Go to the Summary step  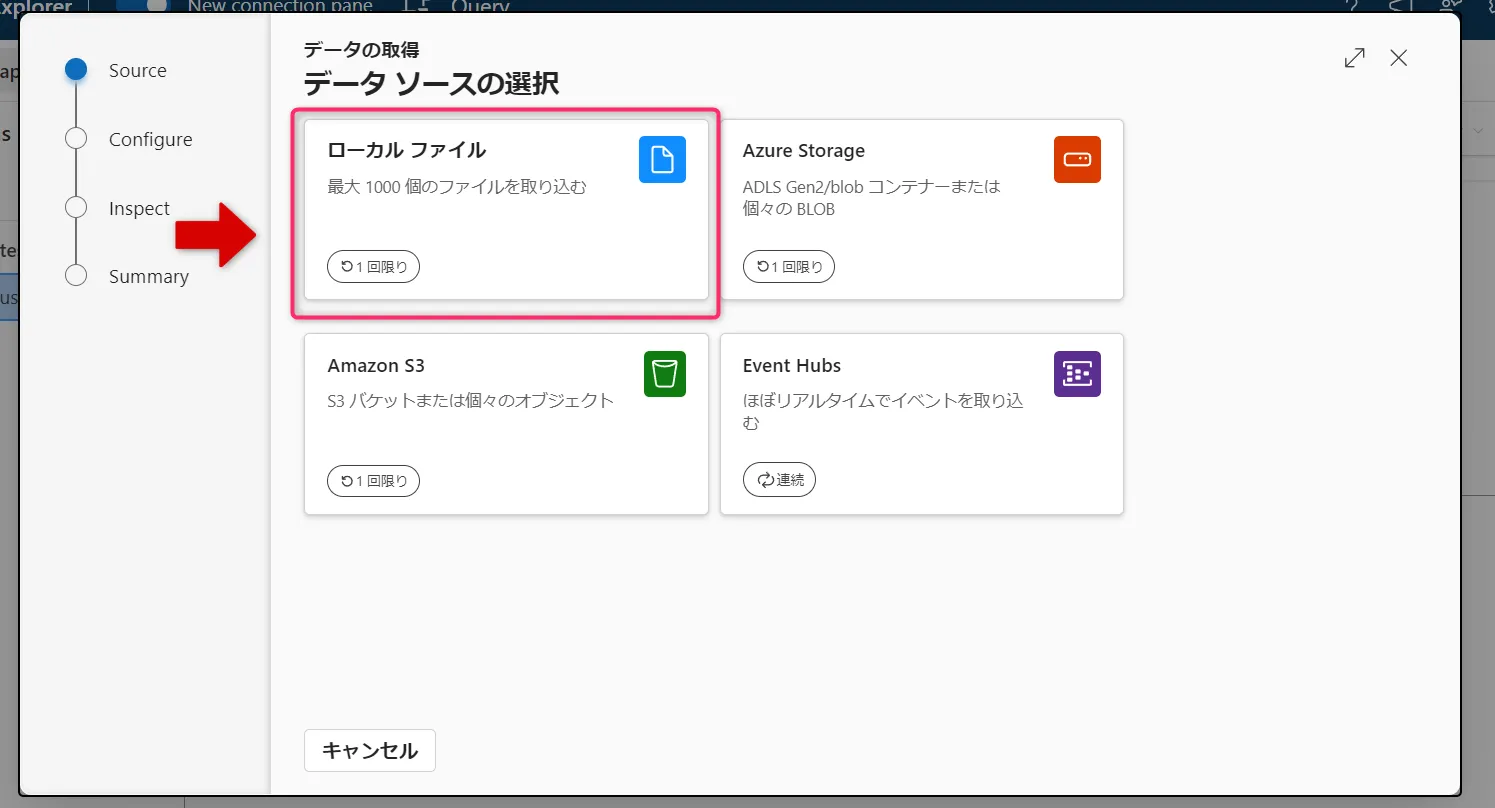[x=149, y=276]
